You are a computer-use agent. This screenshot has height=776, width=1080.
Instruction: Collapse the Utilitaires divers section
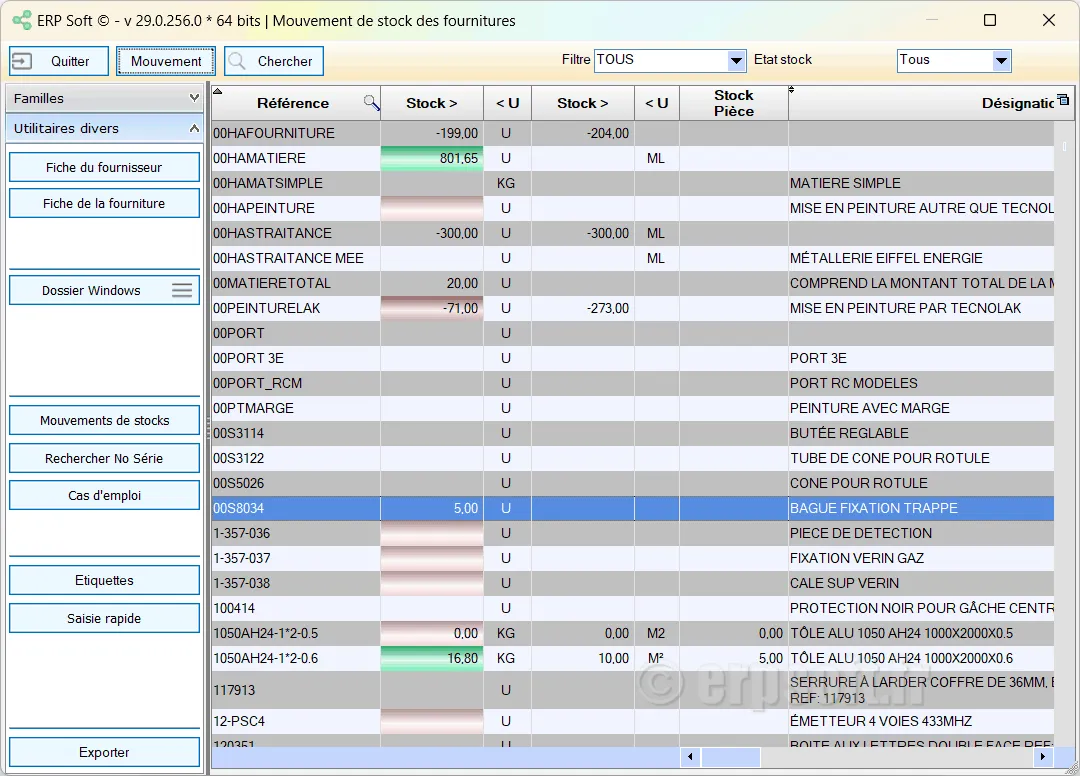point(194,128)
